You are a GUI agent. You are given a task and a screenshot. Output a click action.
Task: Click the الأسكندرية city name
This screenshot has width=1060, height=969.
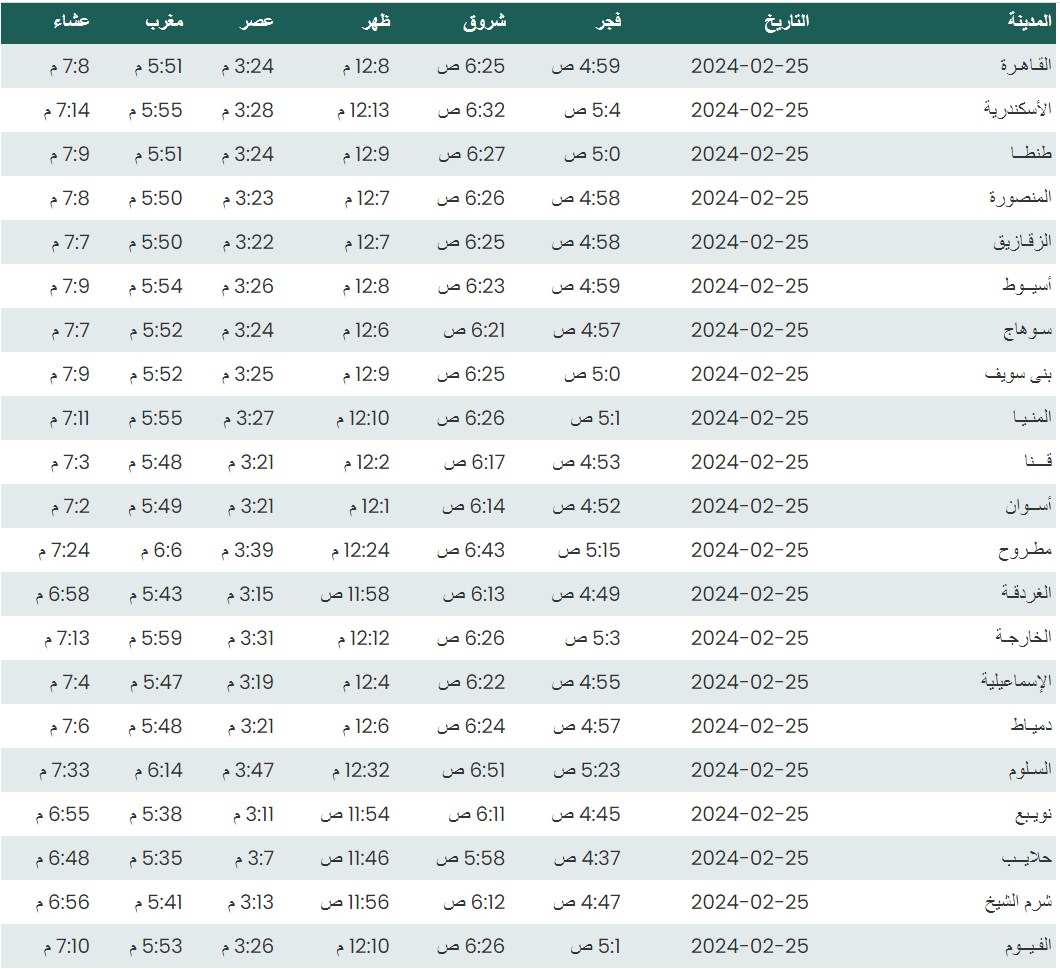click(x=1018, y=110)
